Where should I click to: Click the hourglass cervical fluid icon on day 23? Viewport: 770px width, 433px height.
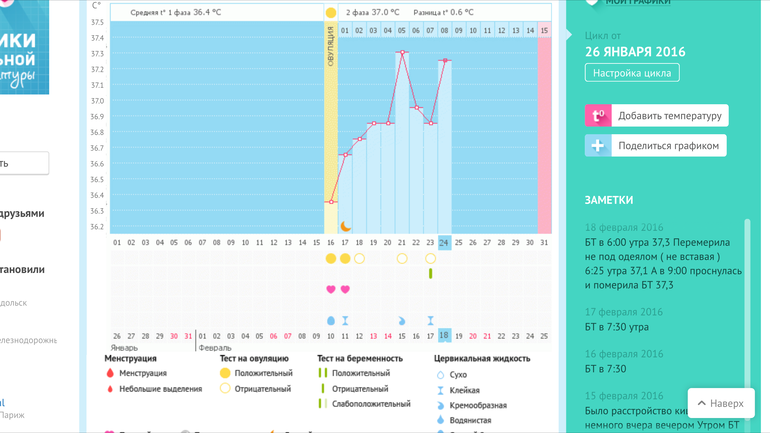431,321
